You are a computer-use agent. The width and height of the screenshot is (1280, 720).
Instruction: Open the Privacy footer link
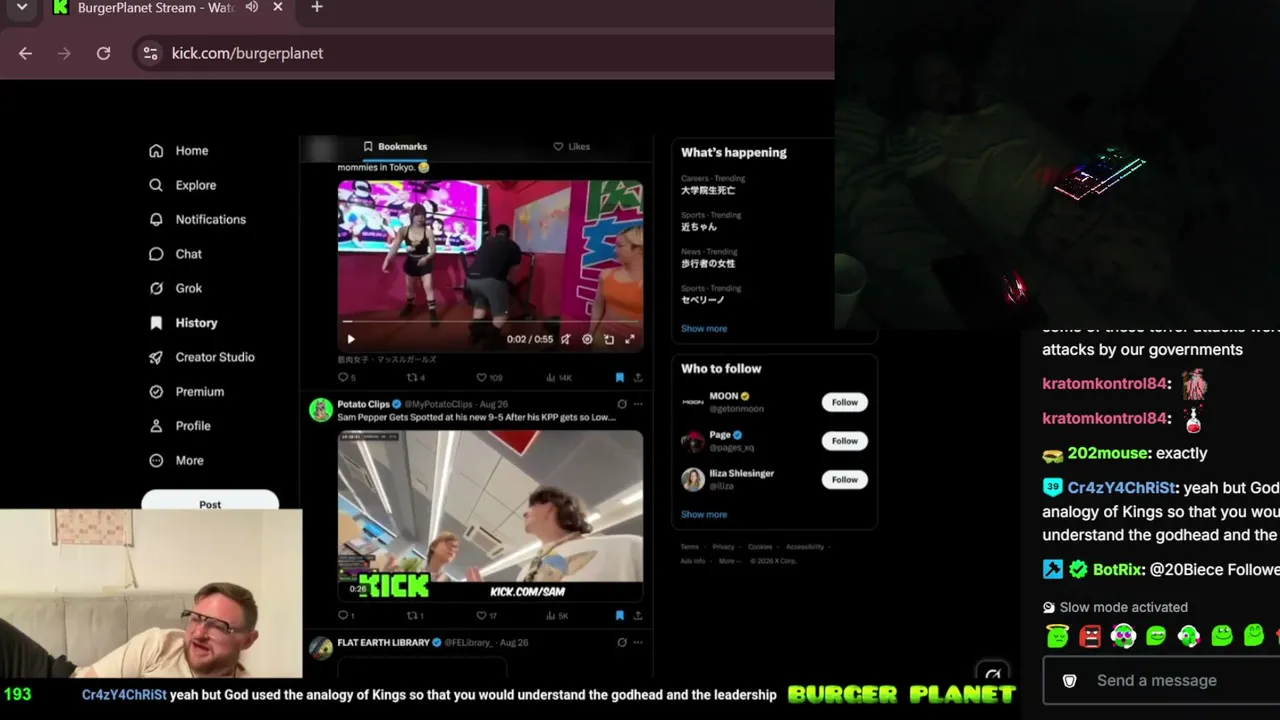pyautogui.click(x=723, y=547)
